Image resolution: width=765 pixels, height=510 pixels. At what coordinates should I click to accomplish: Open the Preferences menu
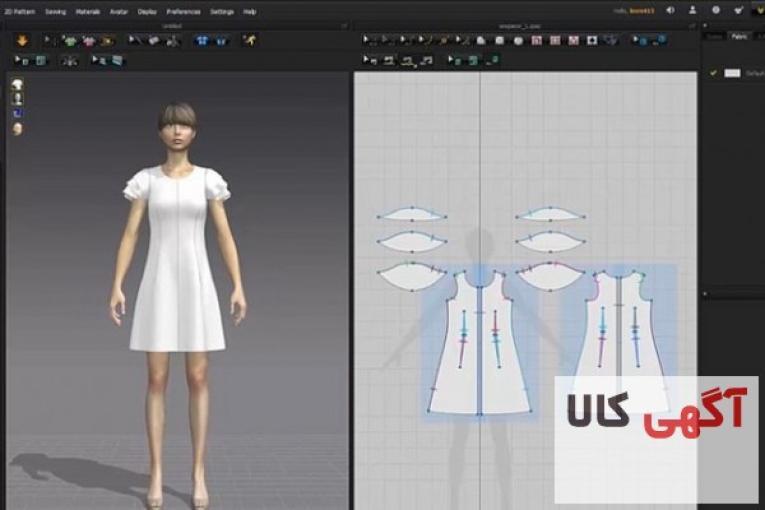click(182, 12)
